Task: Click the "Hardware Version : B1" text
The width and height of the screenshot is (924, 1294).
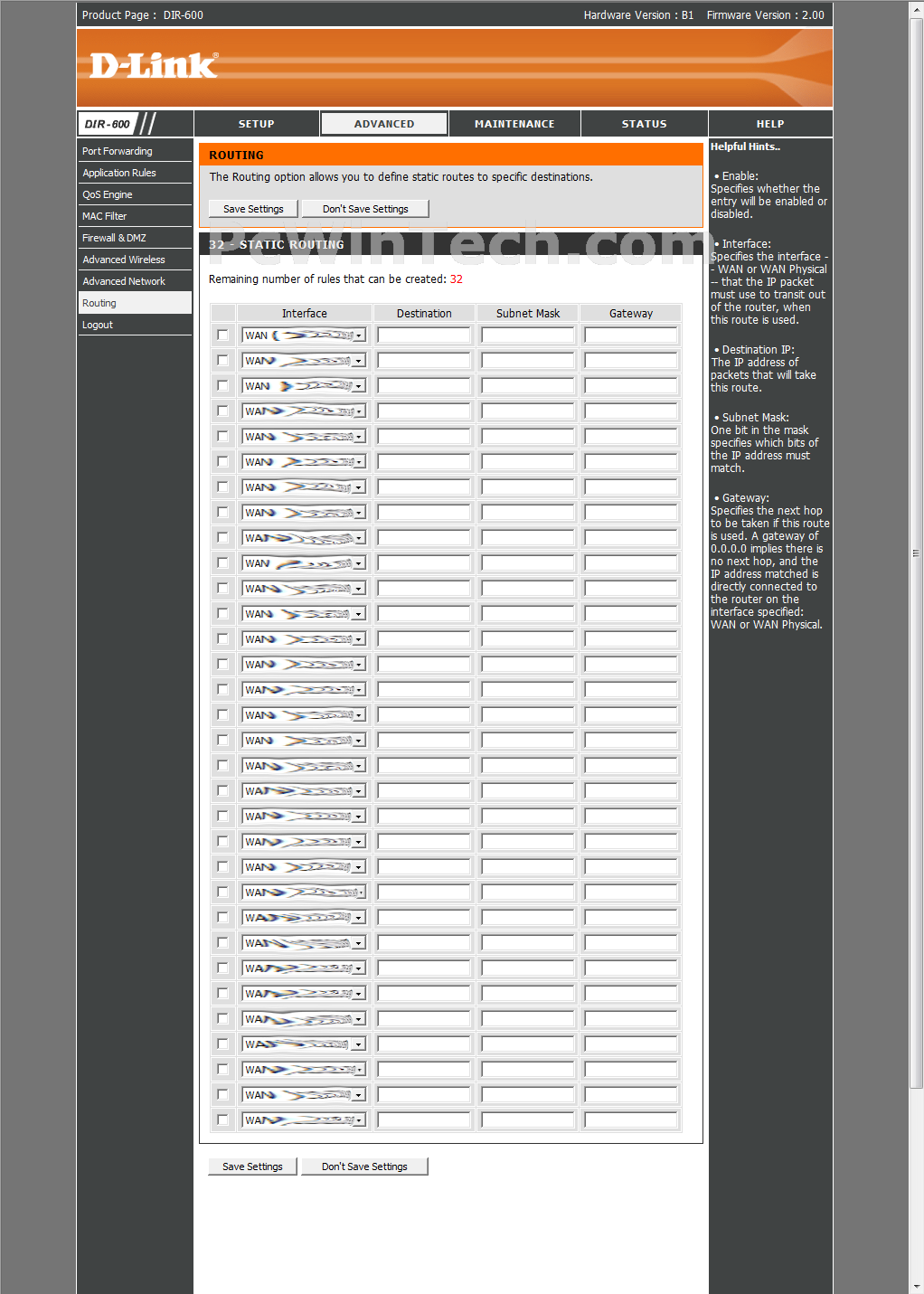Action: pyautogui.click(x=638, y=15)
